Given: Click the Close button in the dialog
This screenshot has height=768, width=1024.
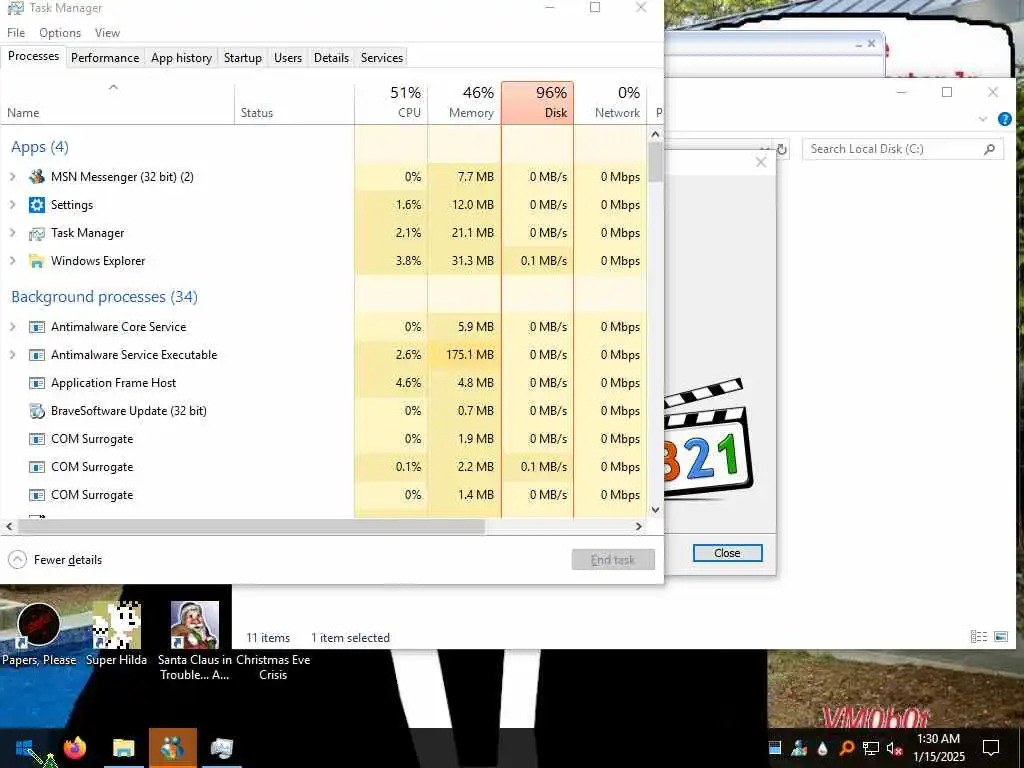Looking at the screenshot, I should coord(727,553).
